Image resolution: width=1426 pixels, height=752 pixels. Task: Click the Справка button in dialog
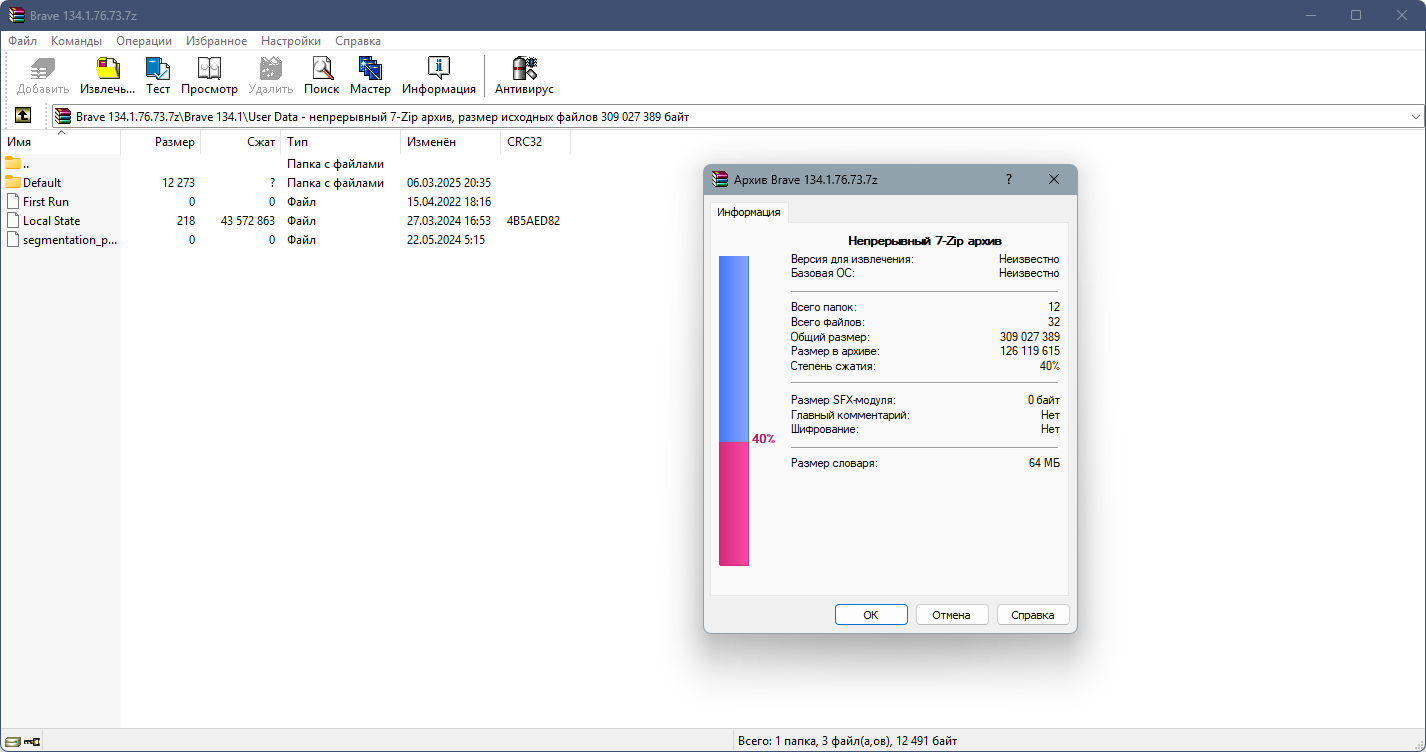click(1033, 615)
